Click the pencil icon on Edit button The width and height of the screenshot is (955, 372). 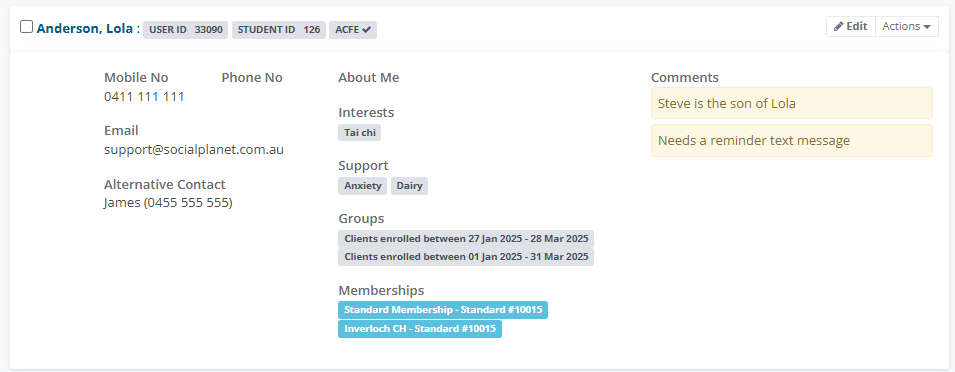tap(839, 27)
